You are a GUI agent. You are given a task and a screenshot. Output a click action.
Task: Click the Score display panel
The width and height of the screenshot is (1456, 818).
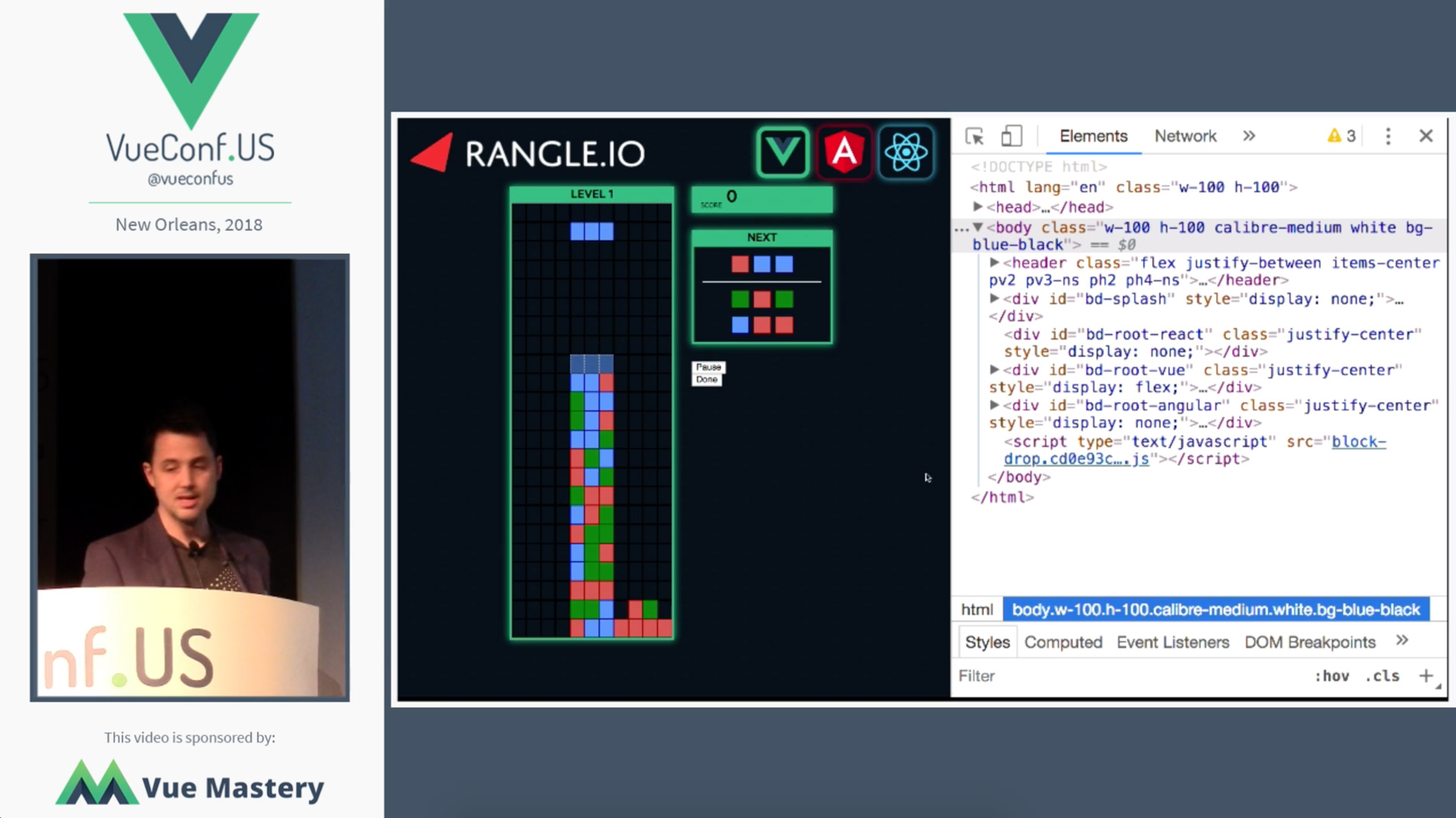762,199
